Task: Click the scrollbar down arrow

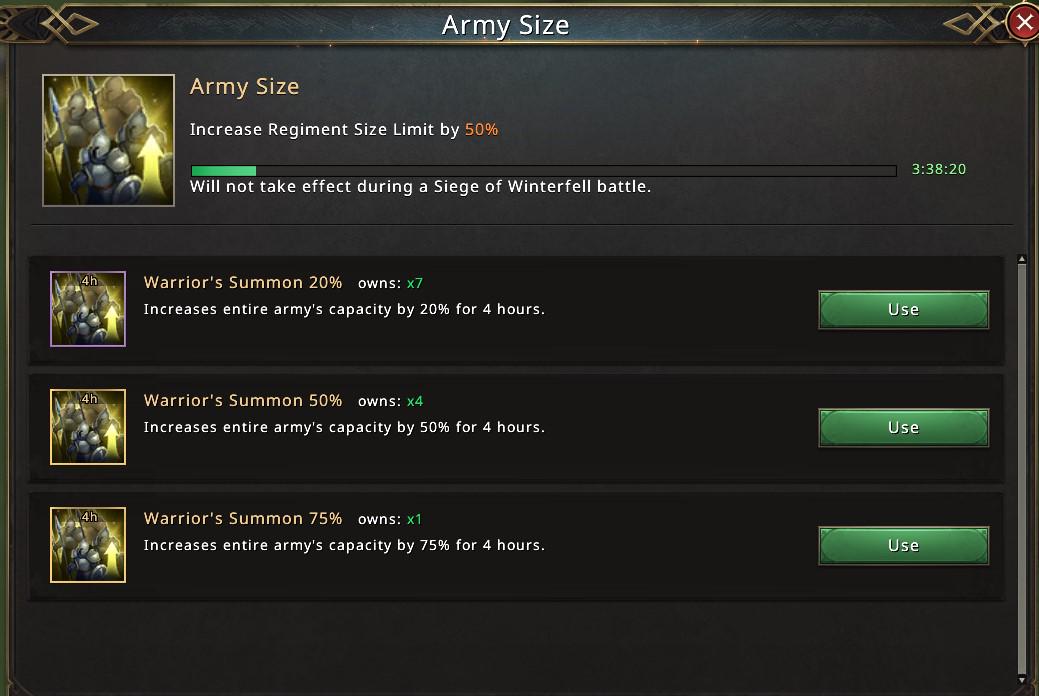Action: pyautogui.click(x=1021, y=681)
